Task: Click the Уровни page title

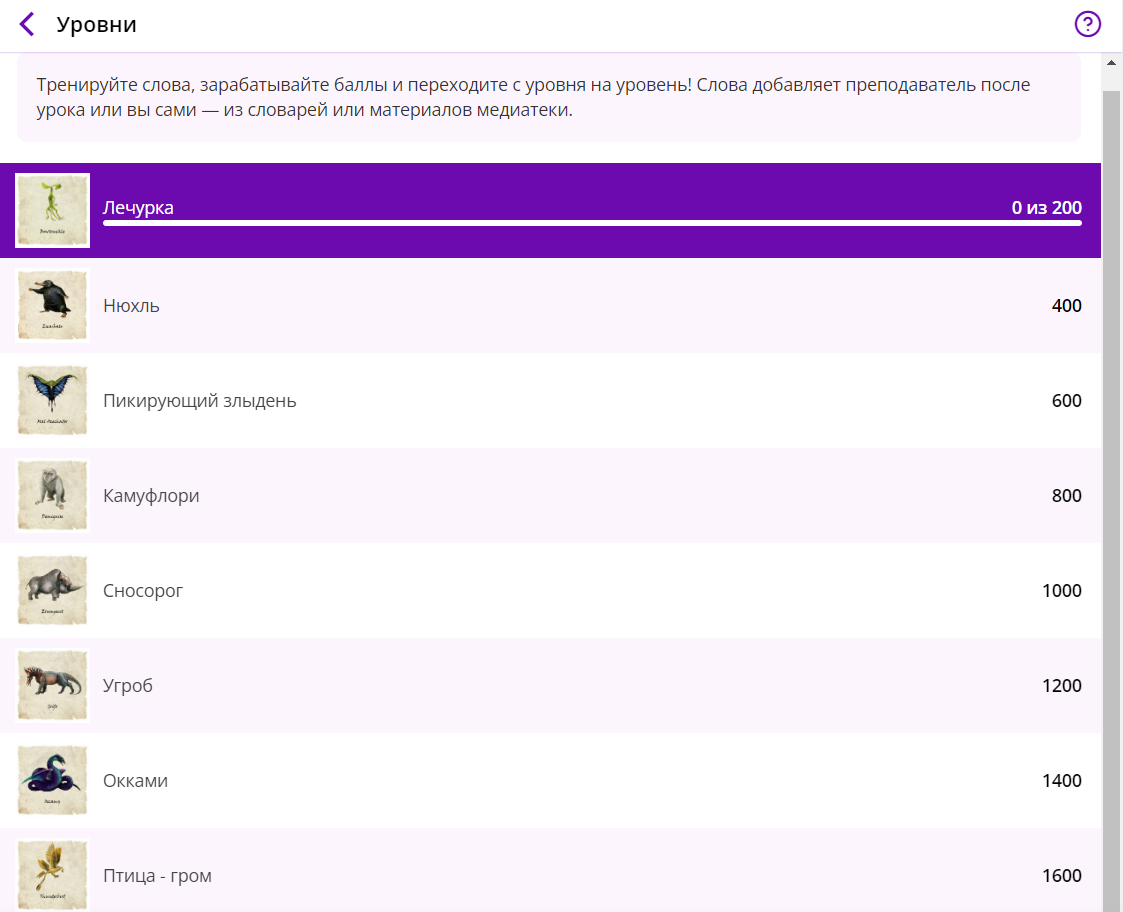Action: click(x=97, y=24)
